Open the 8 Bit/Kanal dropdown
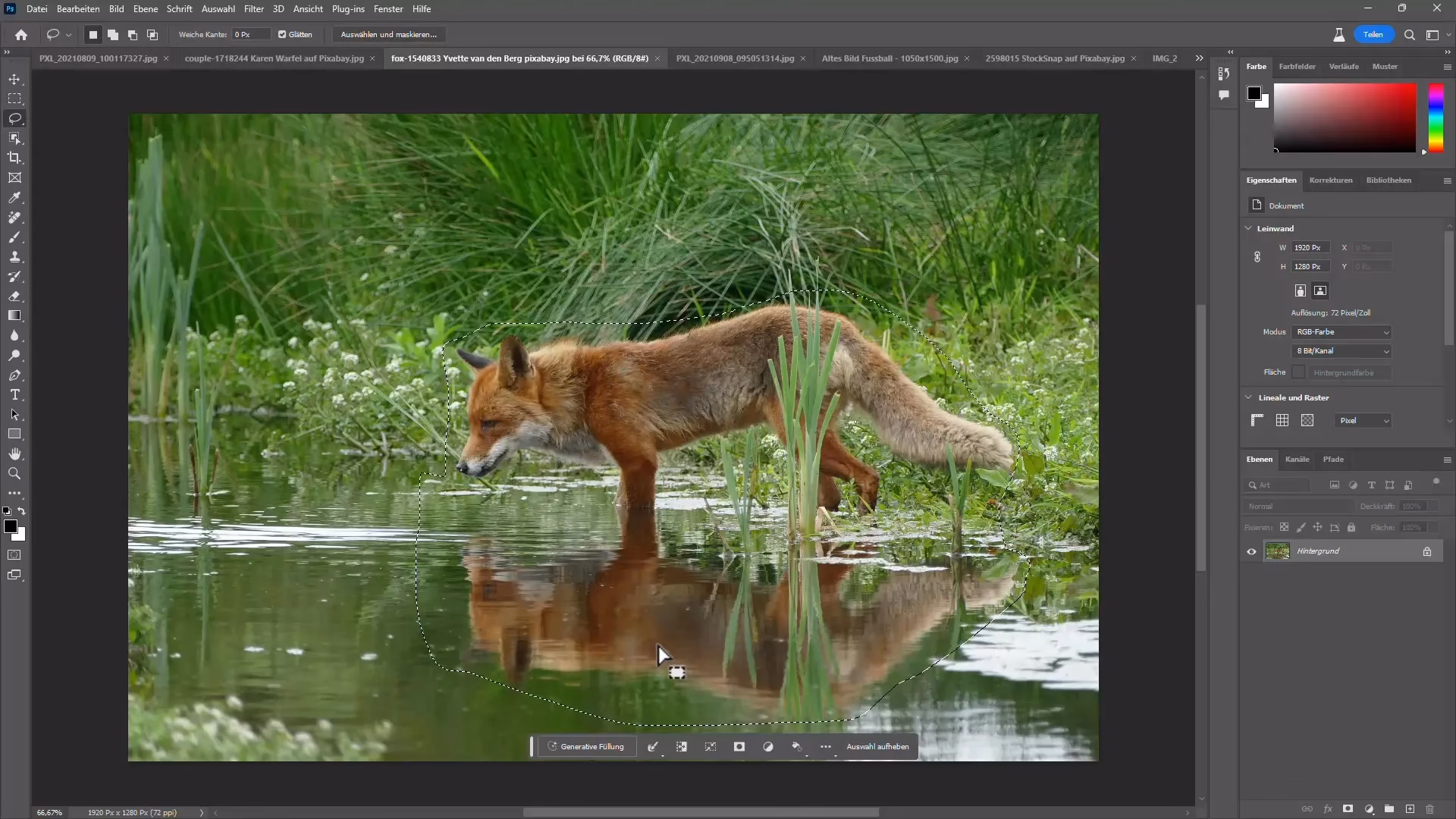1456x819 pixels. [x=1341, y=350]
